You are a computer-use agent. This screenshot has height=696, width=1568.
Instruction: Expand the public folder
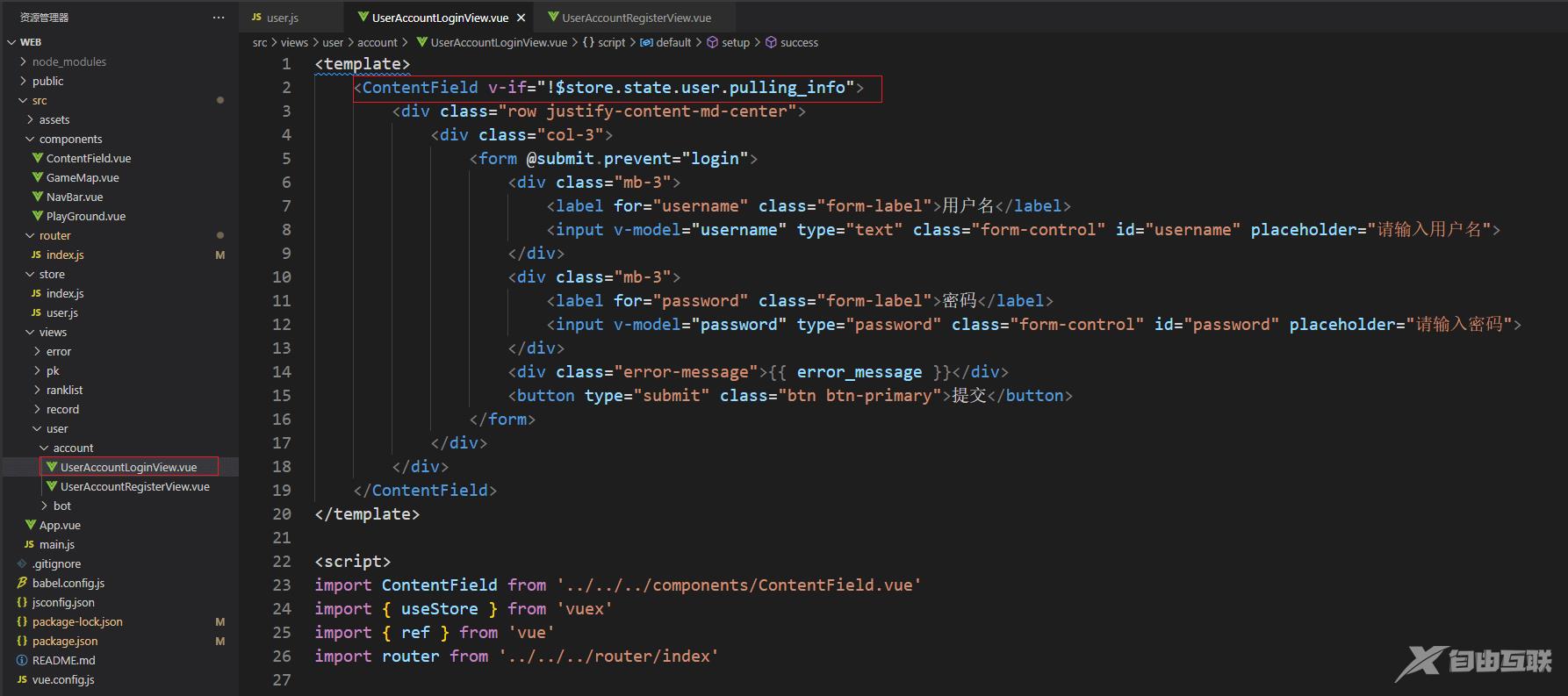click(x=47, y=81)
